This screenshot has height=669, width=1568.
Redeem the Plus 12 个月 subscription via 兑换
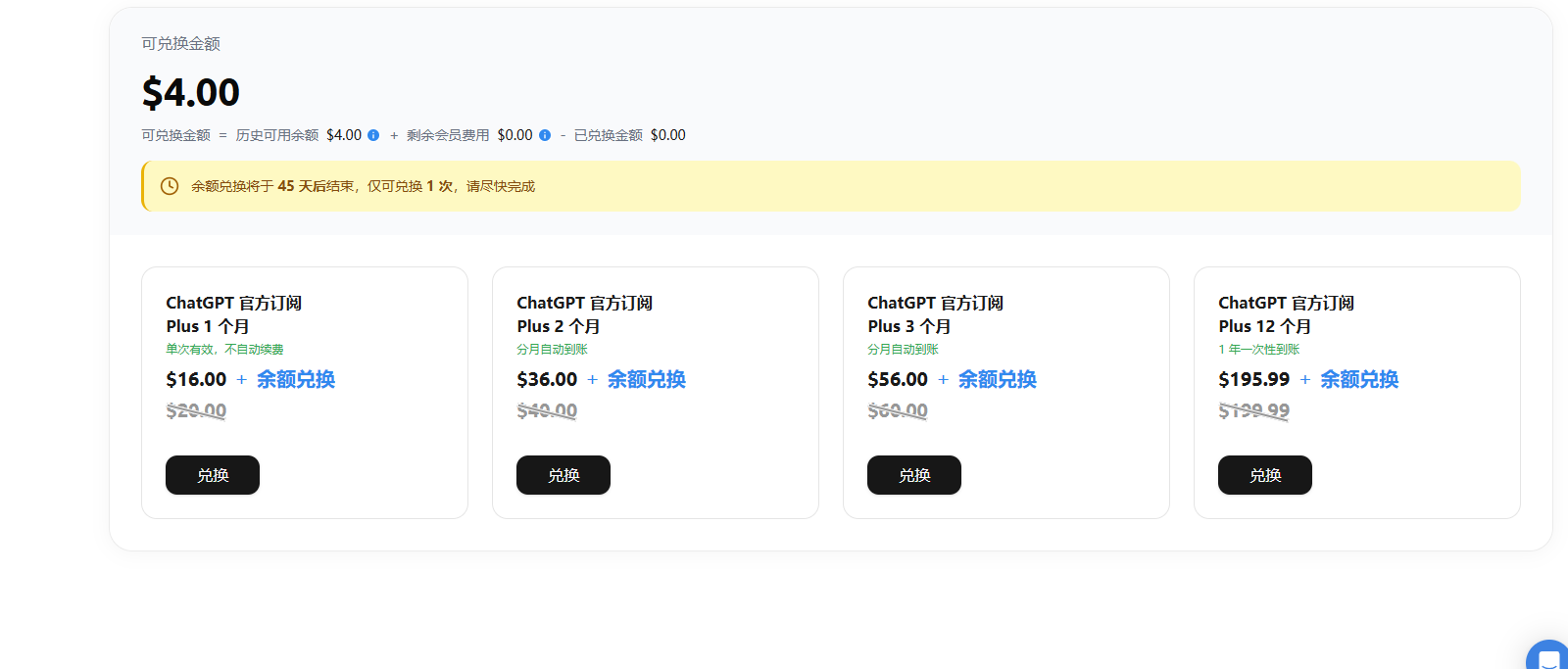pyautogui.click(x=1265, y=475)
